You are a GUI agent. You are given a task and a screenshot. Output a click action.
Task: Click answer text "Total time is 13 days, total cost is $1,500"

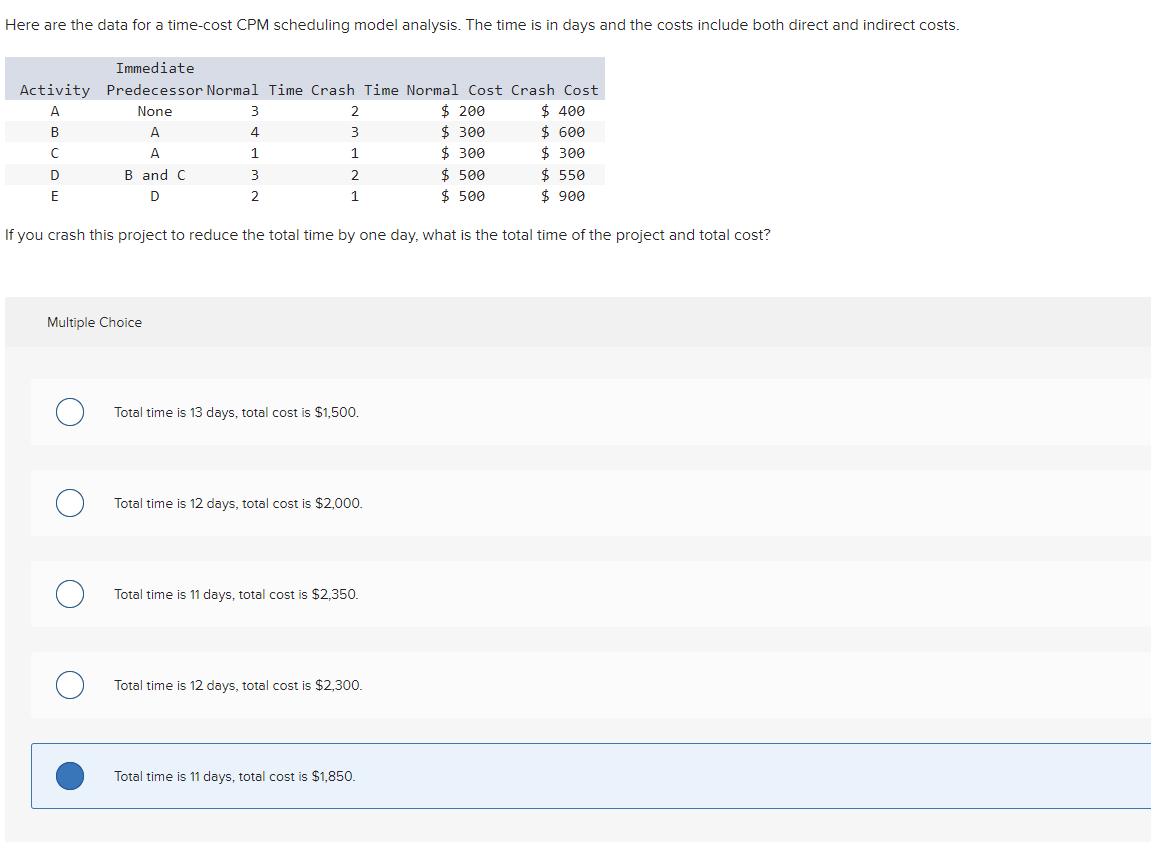[236, 412]
